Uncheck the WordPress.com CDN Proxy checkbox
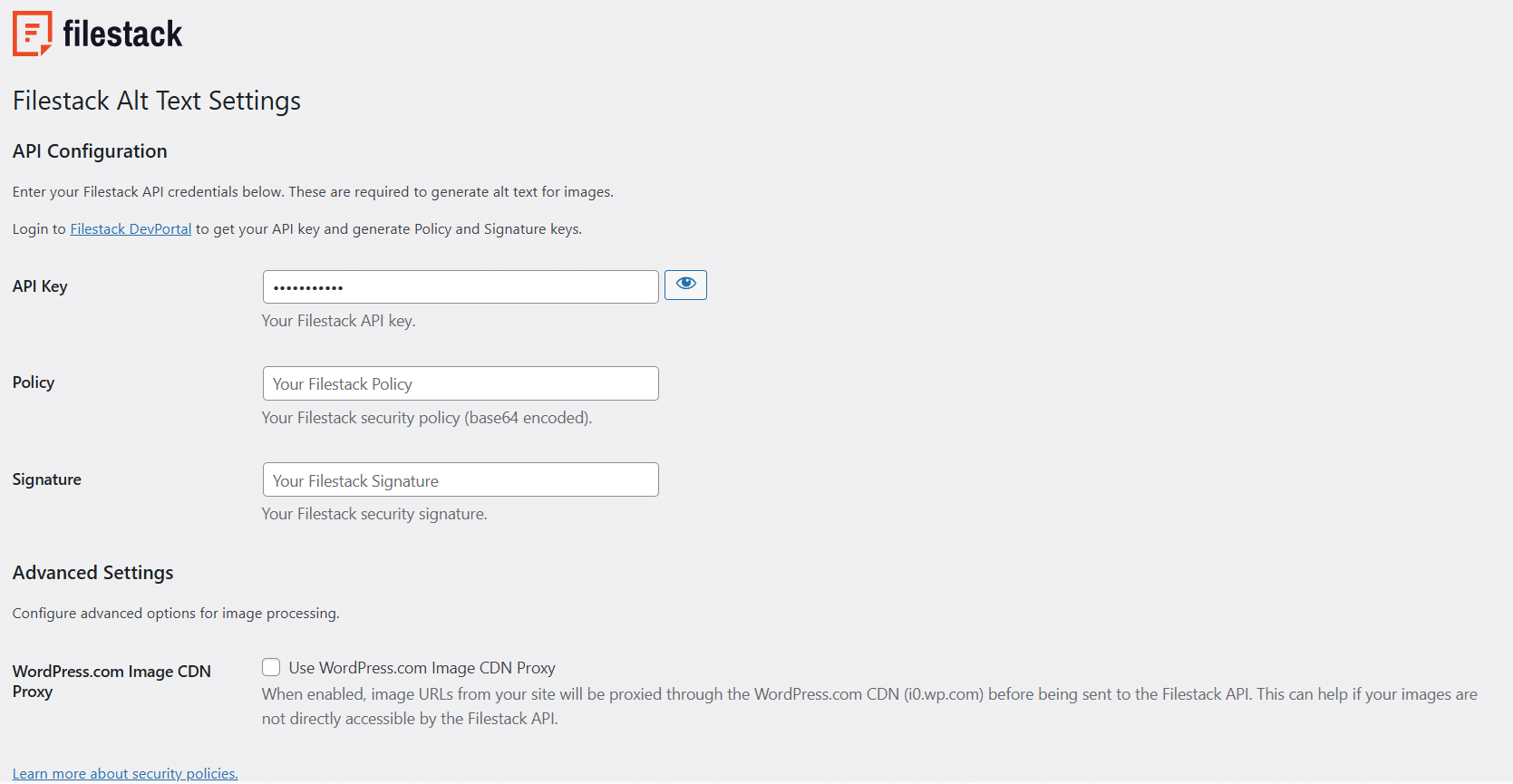The width and height of the screenshot is (1513, 784). click(x=270, y=667)
